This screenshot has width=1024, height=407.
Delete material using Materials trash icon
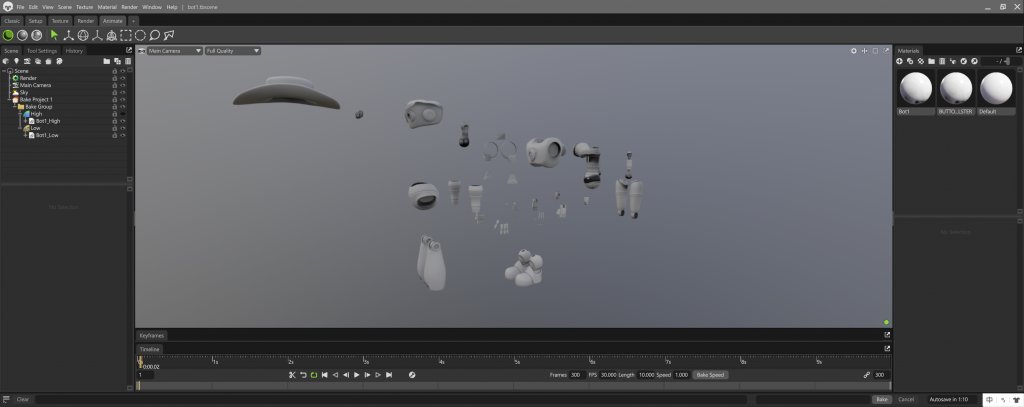coord(942,61)
